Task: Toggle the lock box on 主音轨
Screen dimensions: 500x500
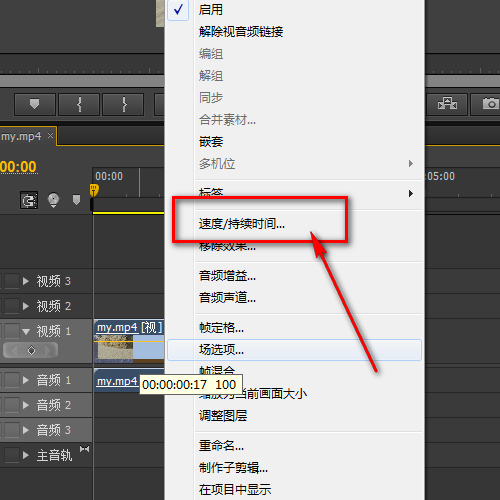Action: 12,455
